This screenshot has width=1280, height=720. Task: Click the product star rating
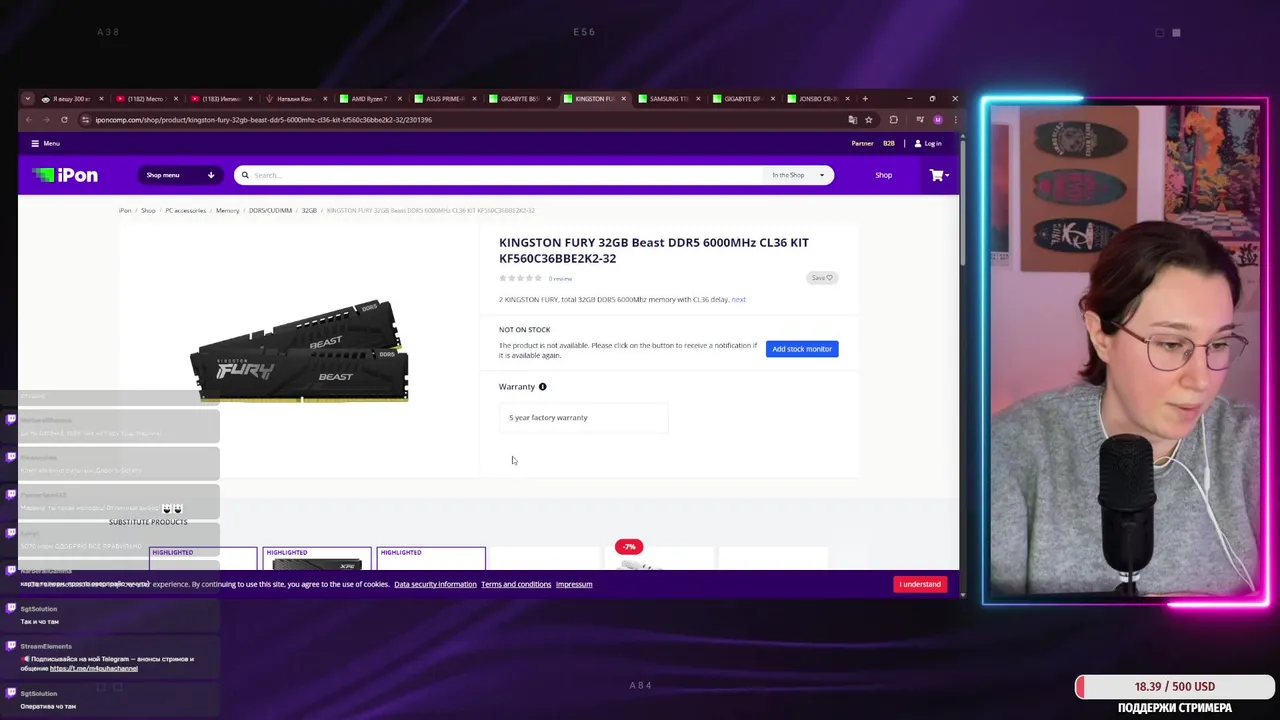coord(520,278)
